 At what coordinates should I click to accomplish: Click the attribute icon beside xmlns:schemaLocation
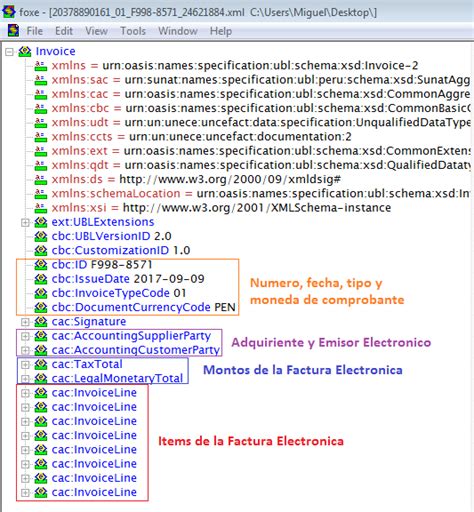[x=41, y=194]
